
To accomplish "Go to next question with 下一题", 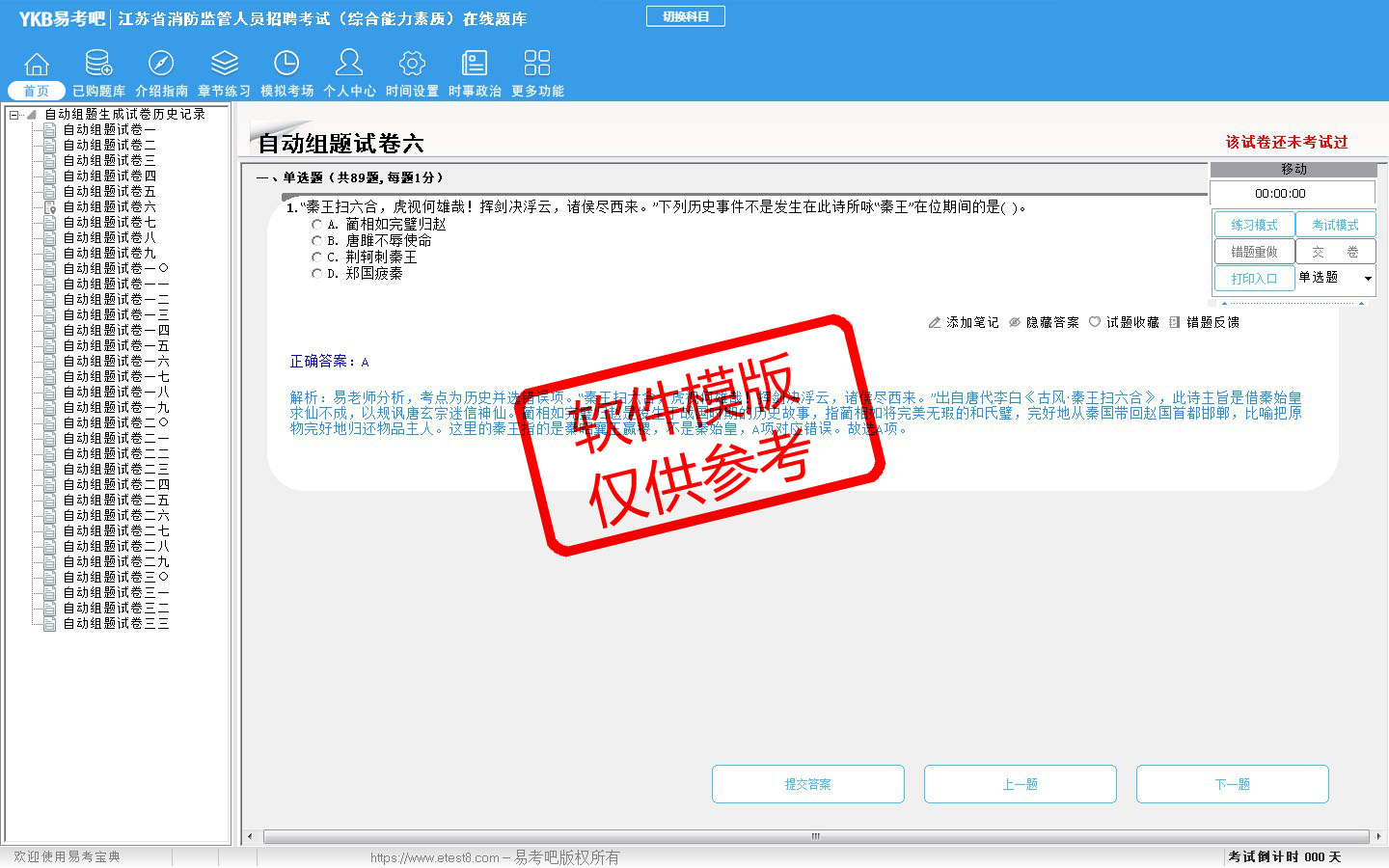I will coord(1233,784).
